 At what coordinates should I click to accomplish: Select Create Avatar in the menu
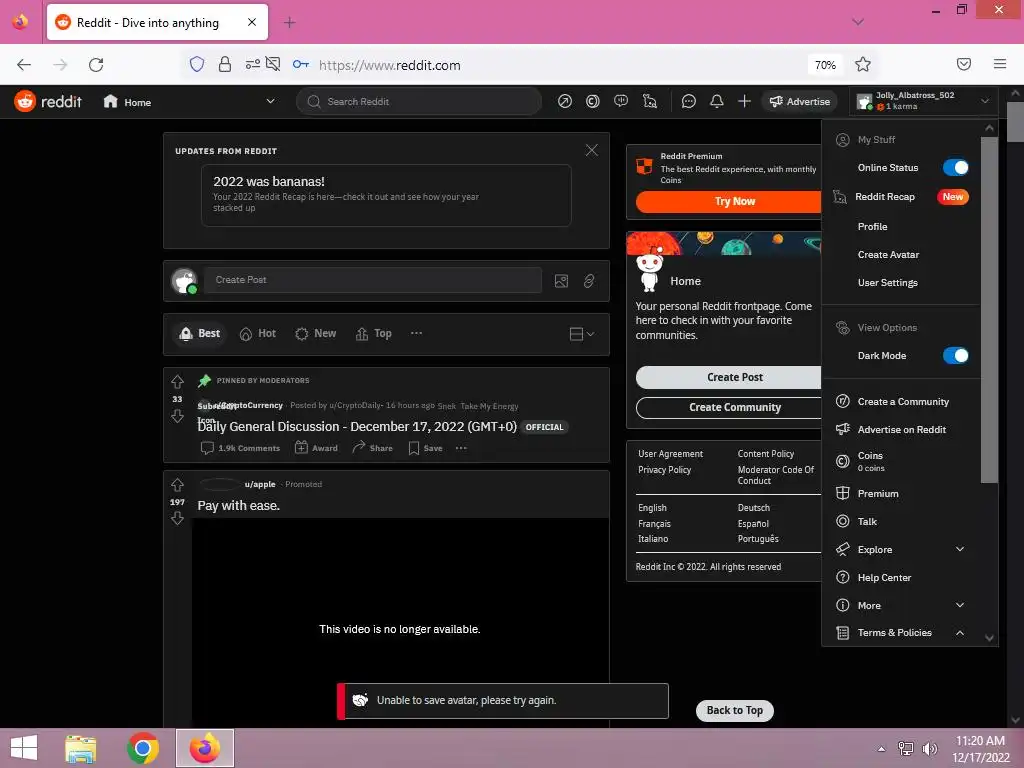[888, 255]
